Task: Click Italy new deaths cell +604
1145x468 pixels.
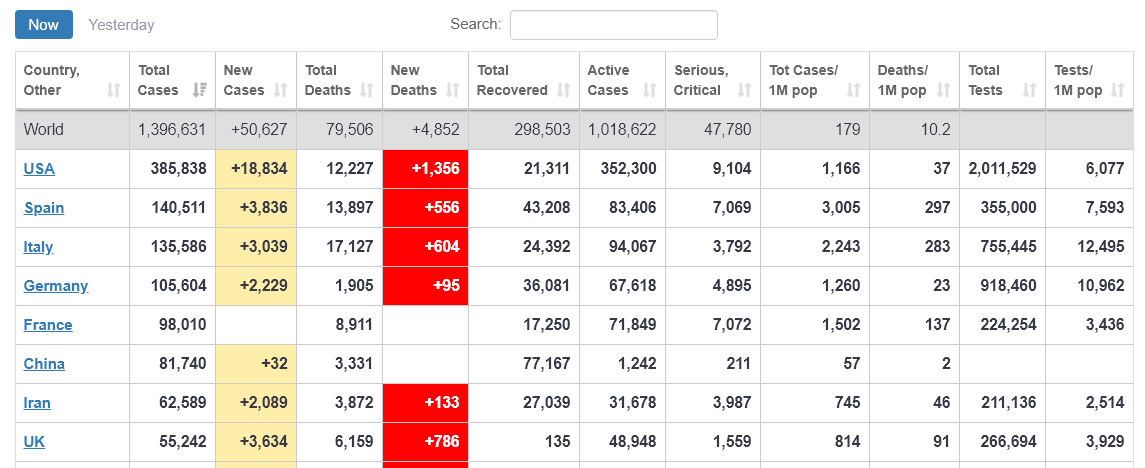Action: [x=426, y=248]
